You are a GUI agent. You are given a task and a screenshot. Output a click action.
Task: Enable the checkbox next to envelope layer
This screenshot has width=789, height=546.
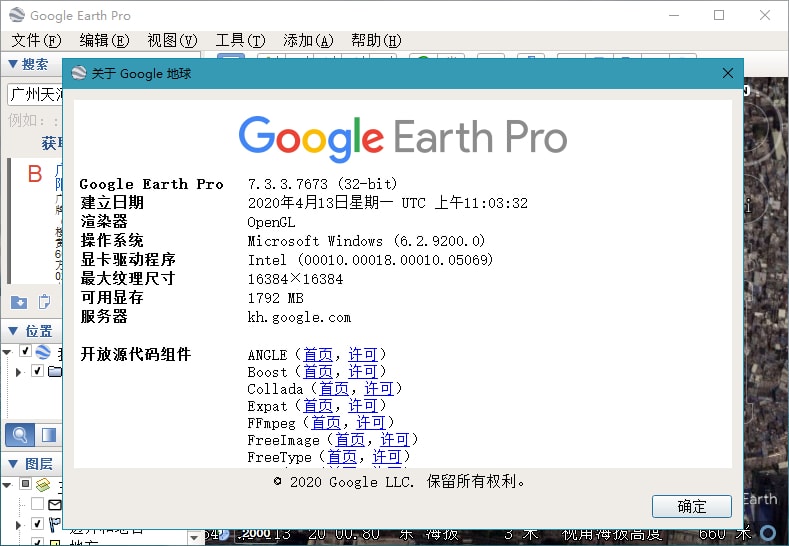(37, 504)
